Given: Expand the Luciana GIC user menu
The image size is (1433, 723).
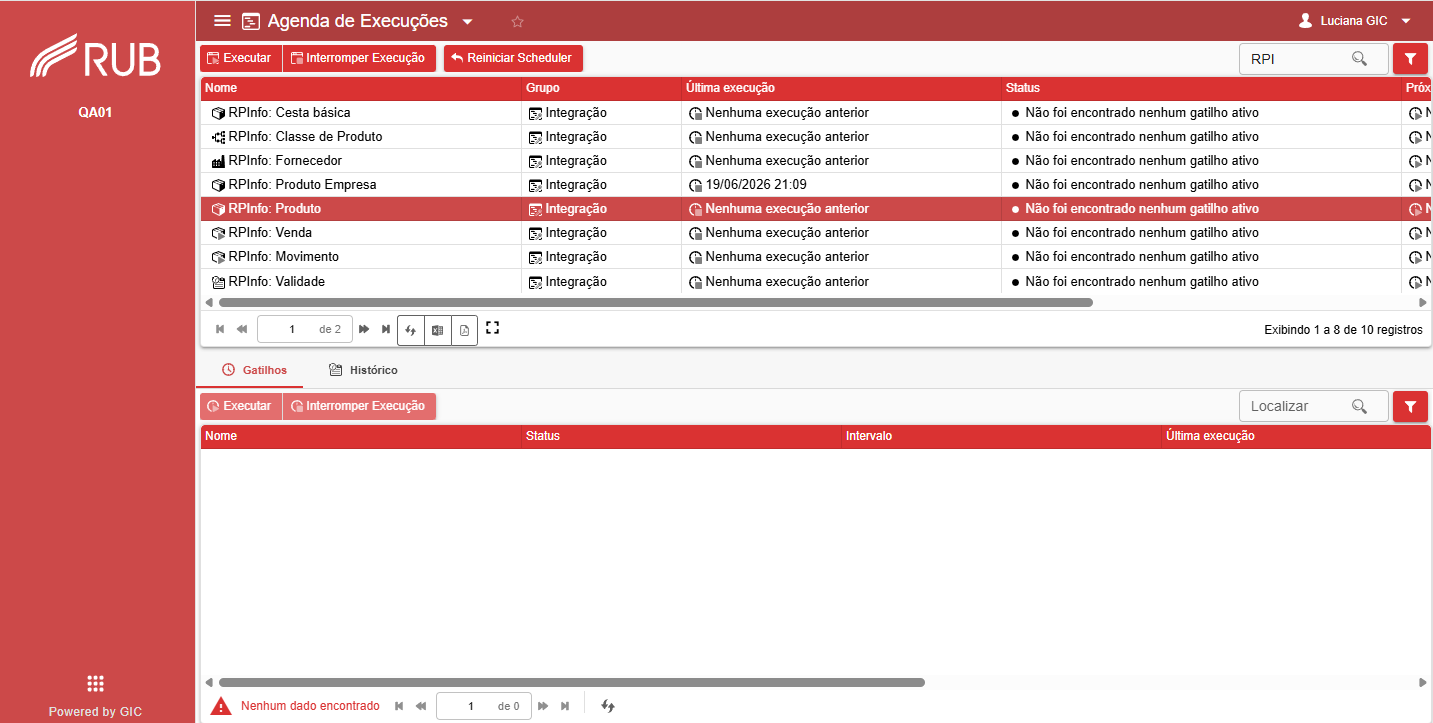Looking at the screenshot, I should click(1406, 21).
